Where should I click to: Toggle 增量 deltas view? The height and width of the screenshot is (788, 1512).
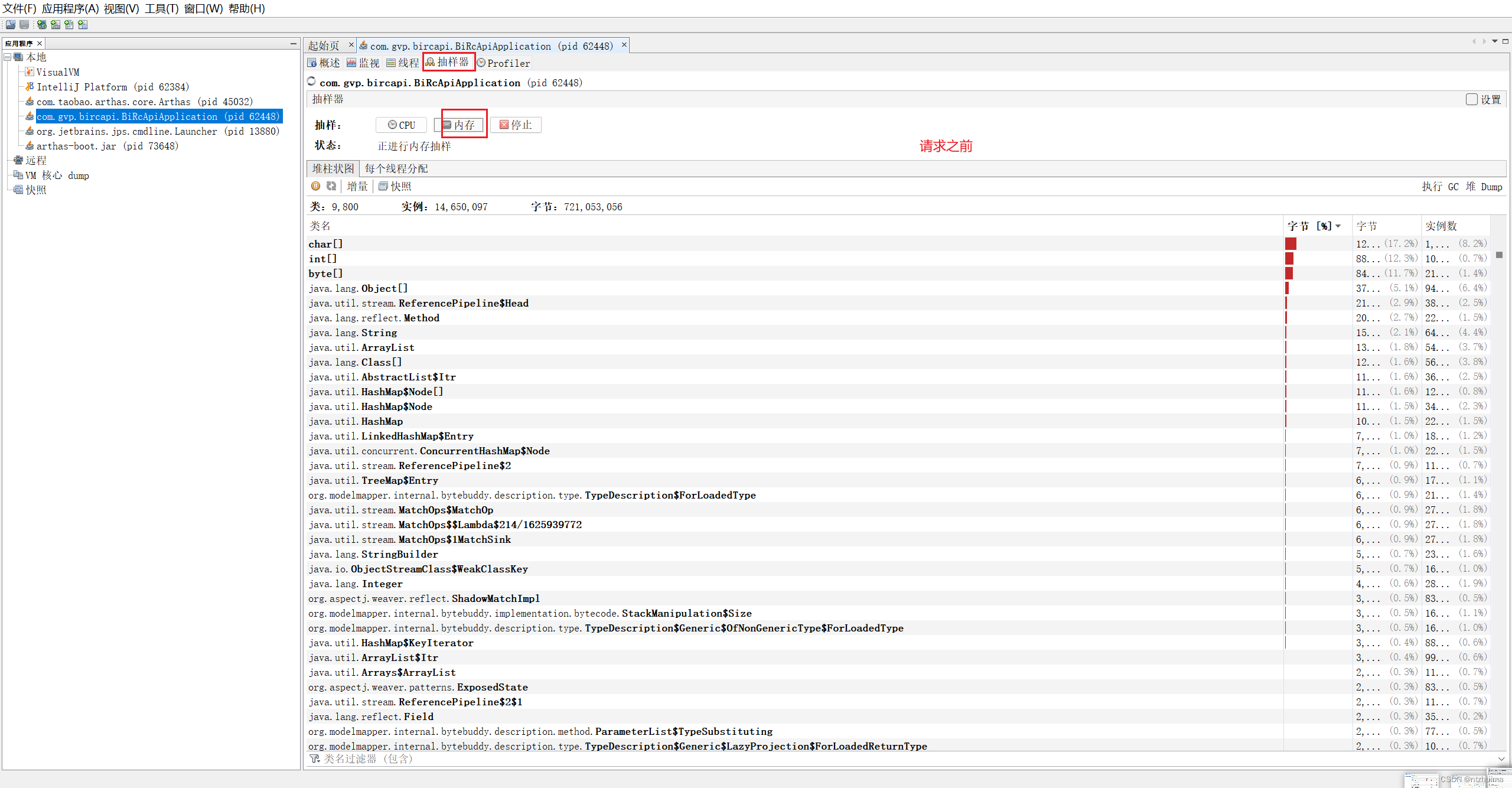pyautogui.click(x=357, y=186)
